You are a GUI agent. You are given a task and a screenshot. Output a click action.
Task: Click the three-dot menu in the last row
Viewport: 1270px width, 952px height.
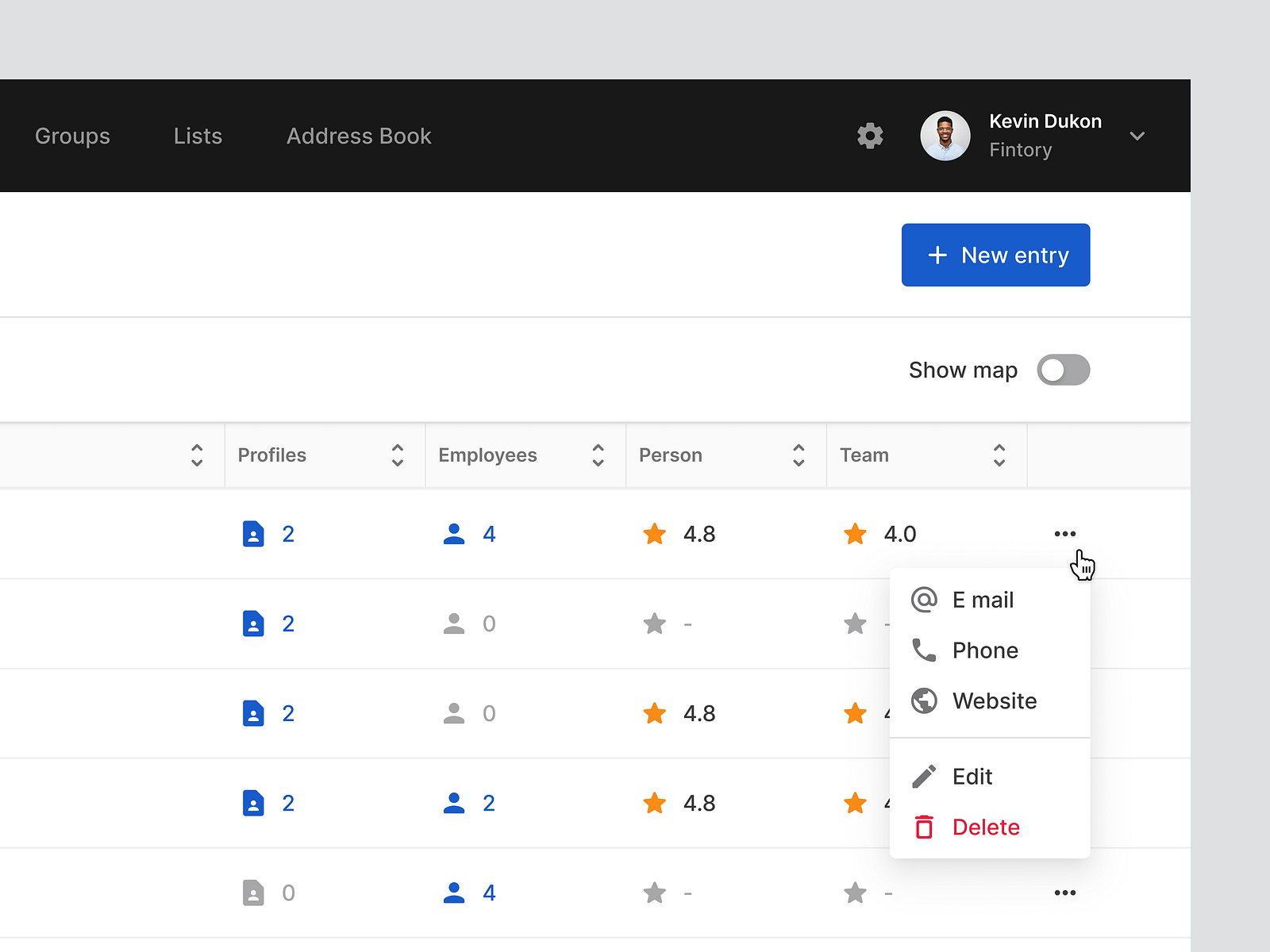[x=1064, y=892]
